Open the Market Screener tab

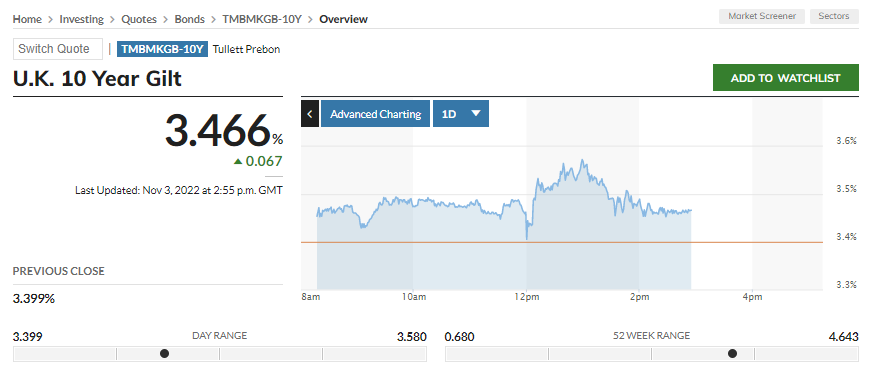click(762, 16)
